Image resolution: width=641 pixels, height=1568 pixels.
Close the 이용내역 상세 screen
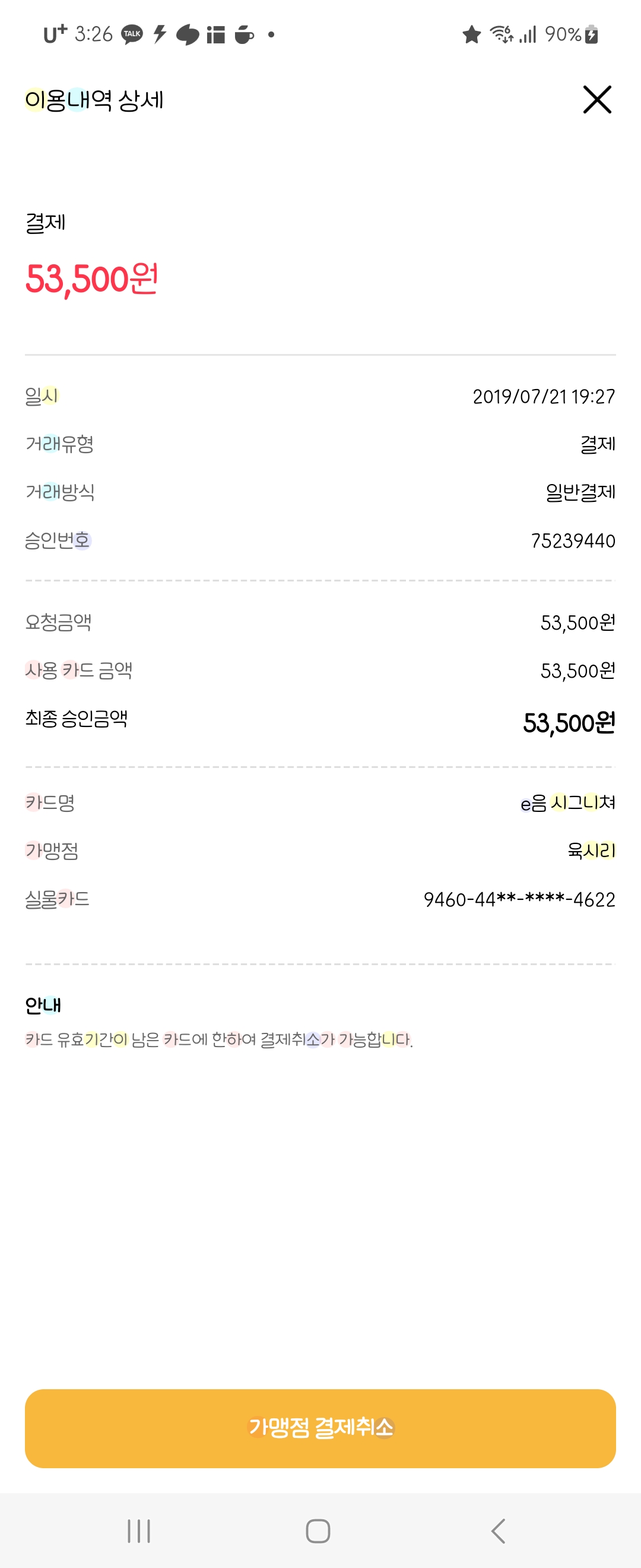tap(596, 100)
